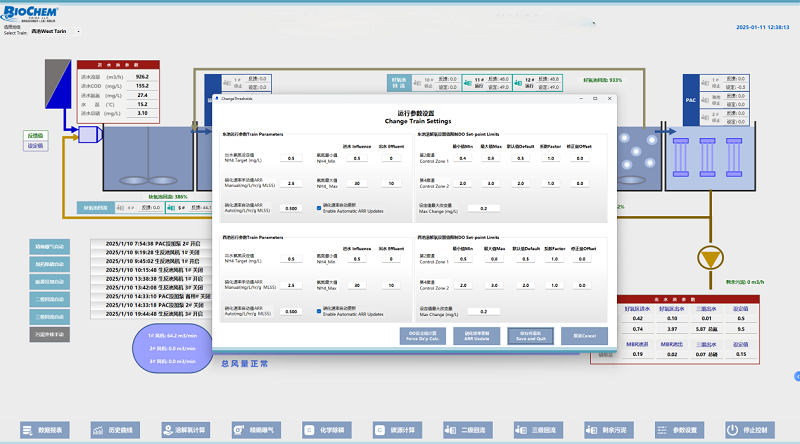The width and height of the screenshot is (800, 444).
Task: Open the Select Train dropdown
Action: click(x=56, y=32)
